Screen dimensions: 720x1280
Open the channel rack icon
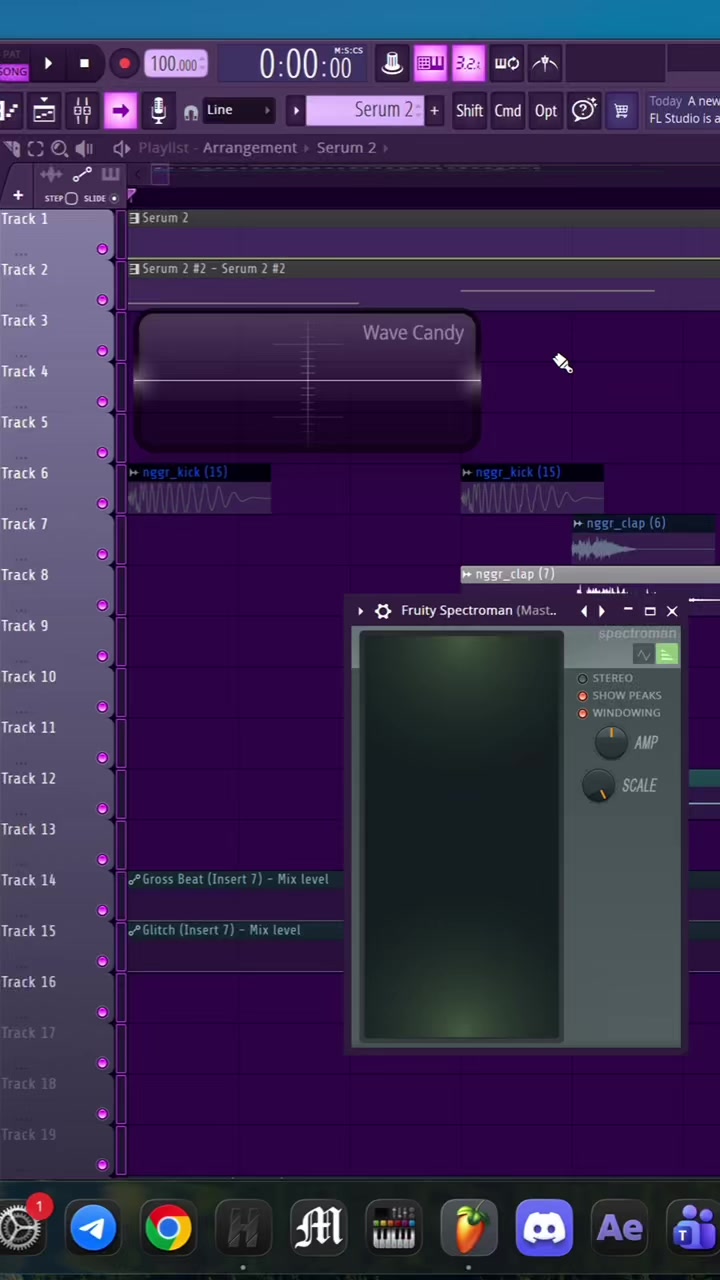tap(44, 111)
